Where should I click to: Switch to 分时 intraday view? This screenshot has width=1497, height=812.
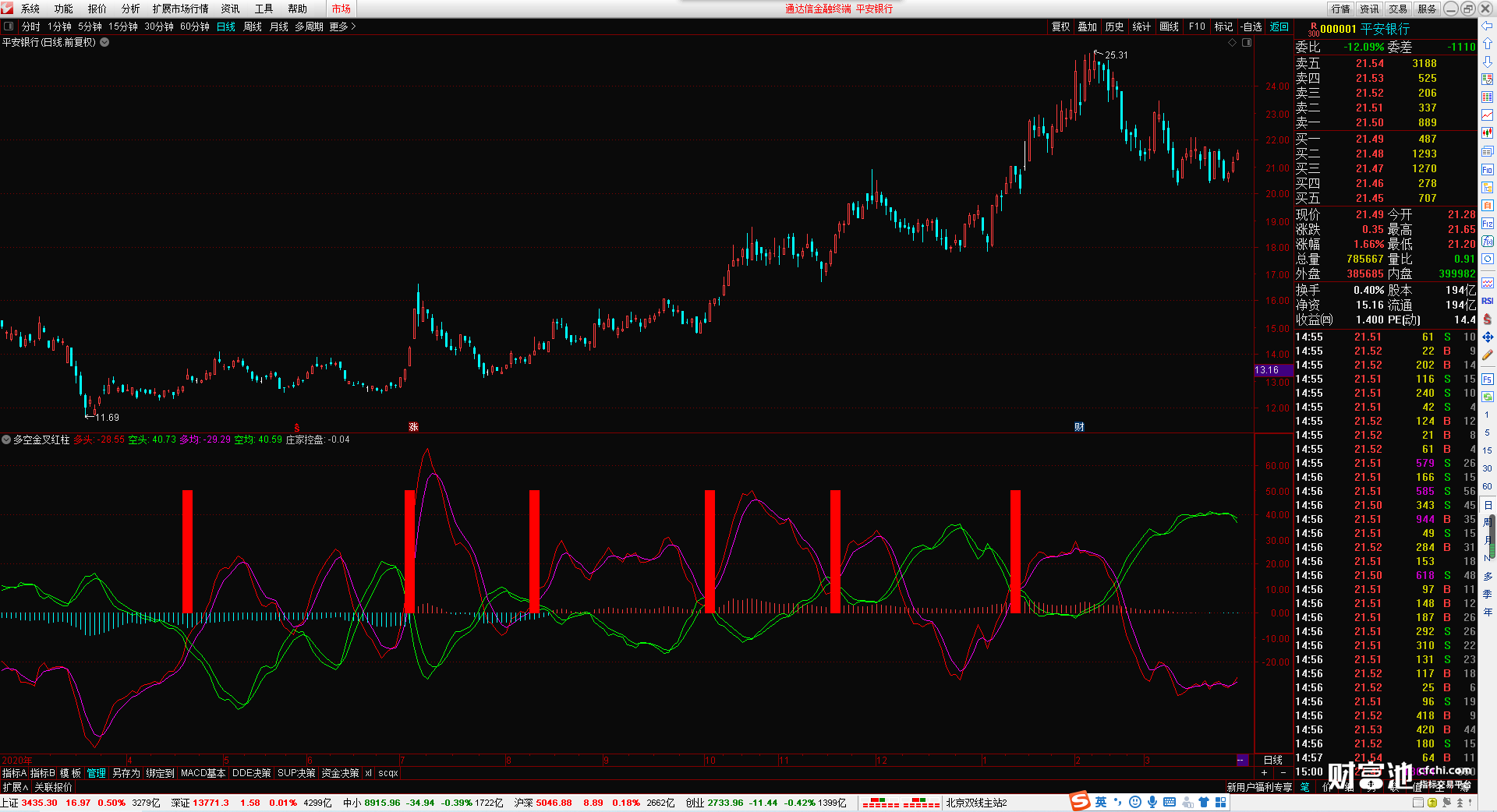[31, 26]
